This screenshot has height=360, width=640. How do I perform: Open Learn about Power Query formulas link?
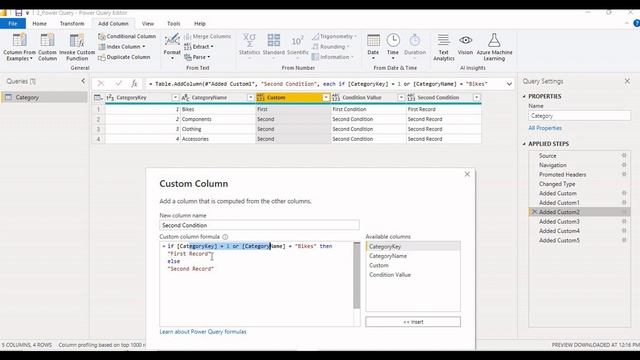pyautogui.click(x=203, y=332)
